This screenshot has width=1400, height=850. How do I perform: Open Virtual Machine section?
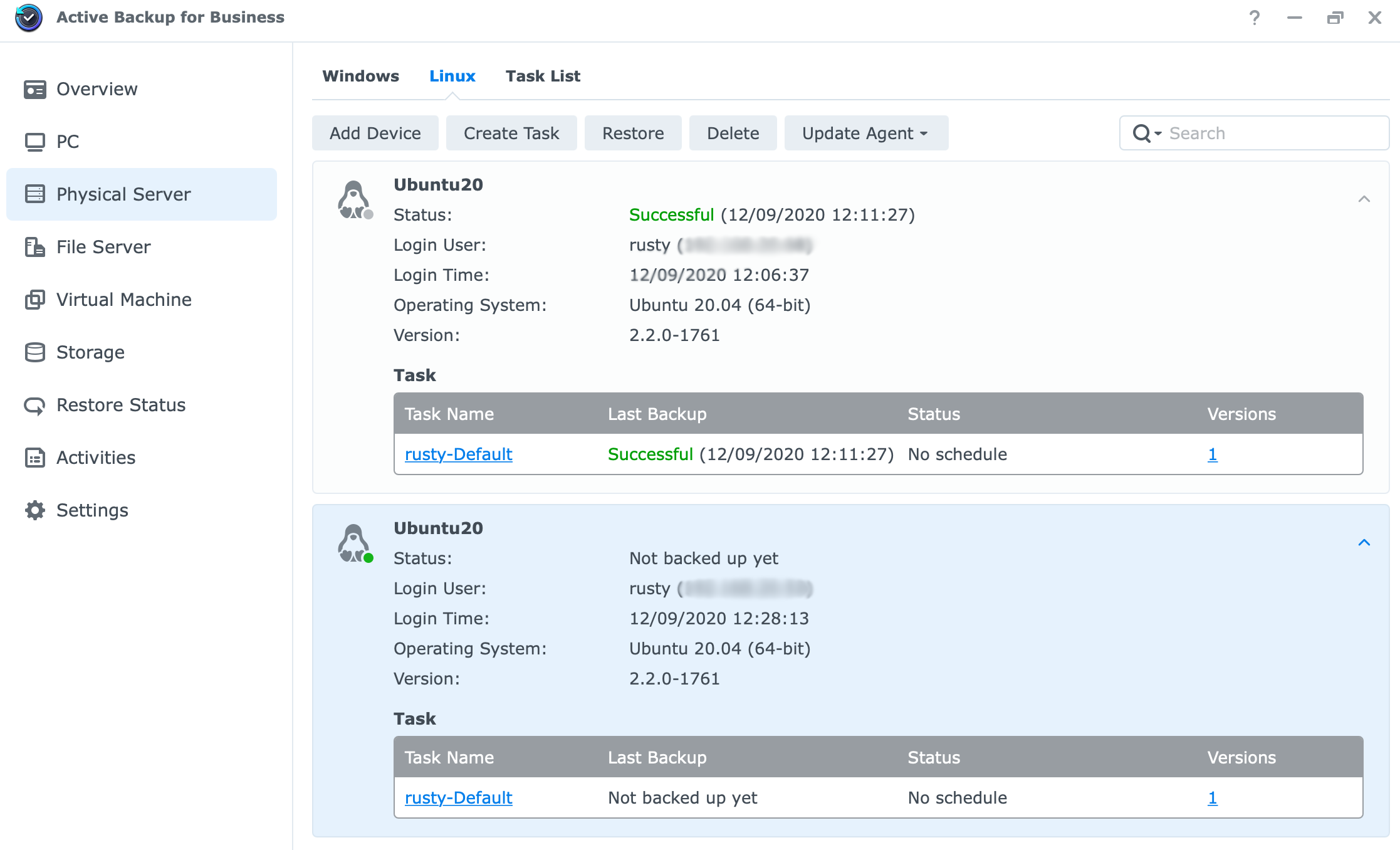pos(142,300)
